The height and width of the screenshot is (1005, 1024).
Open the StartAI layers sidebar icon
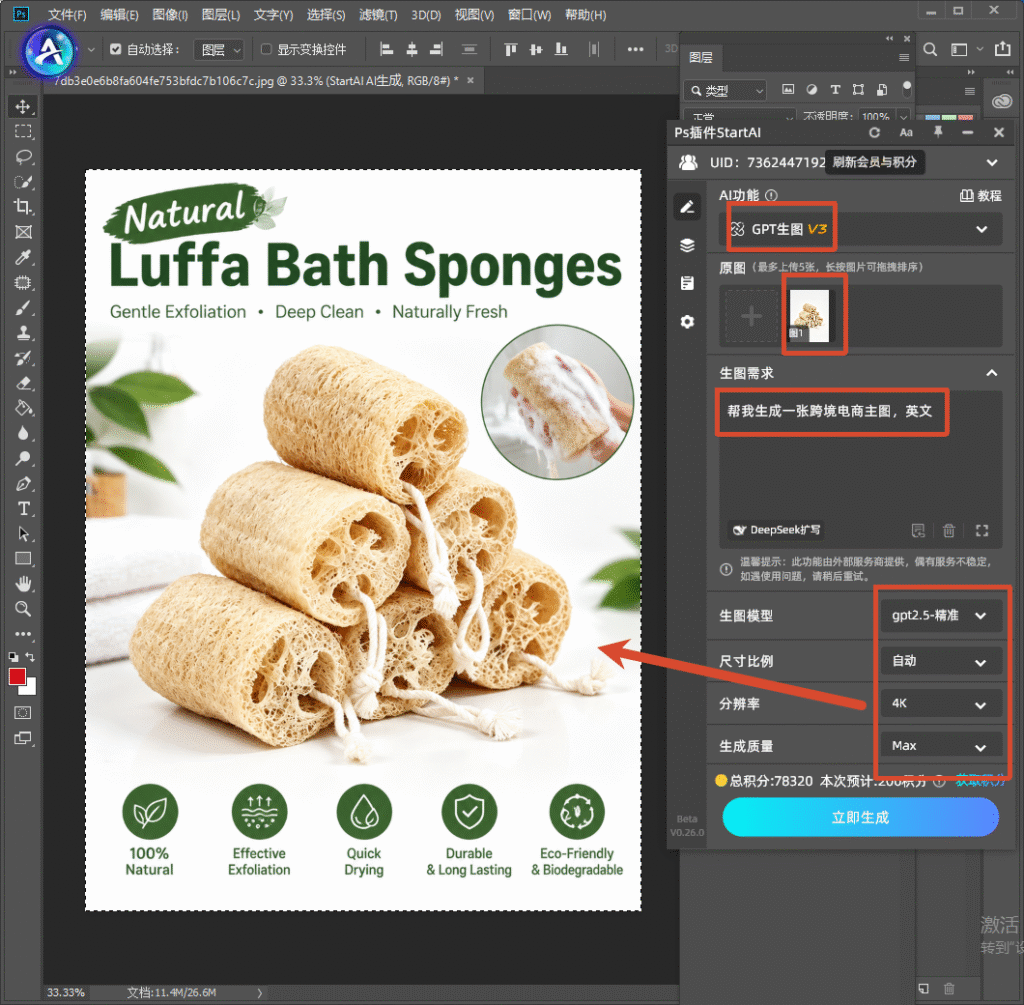(x=687, y=245)
